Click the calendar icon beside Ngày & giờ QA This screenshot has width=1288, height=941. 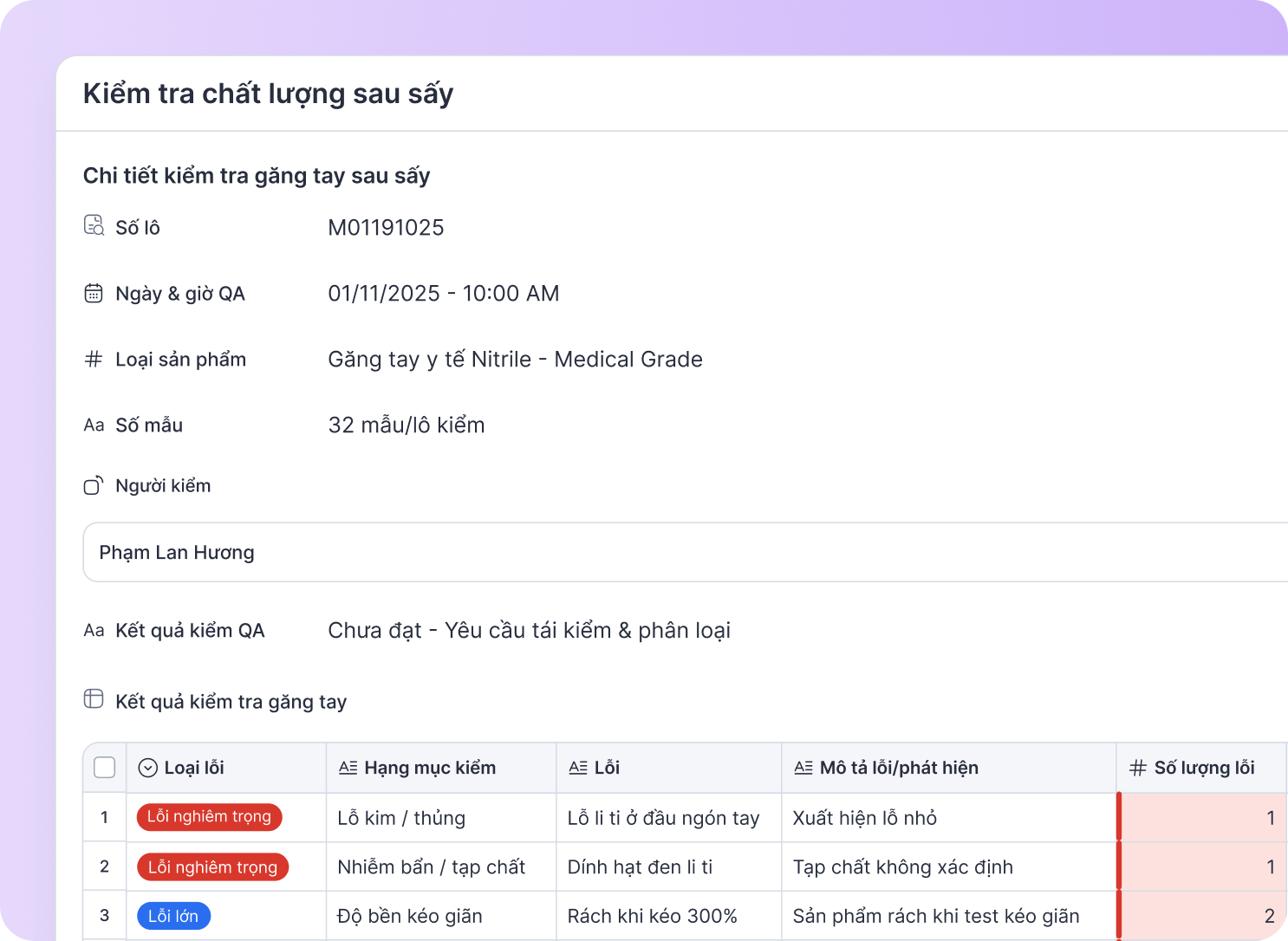coord(94,293)
